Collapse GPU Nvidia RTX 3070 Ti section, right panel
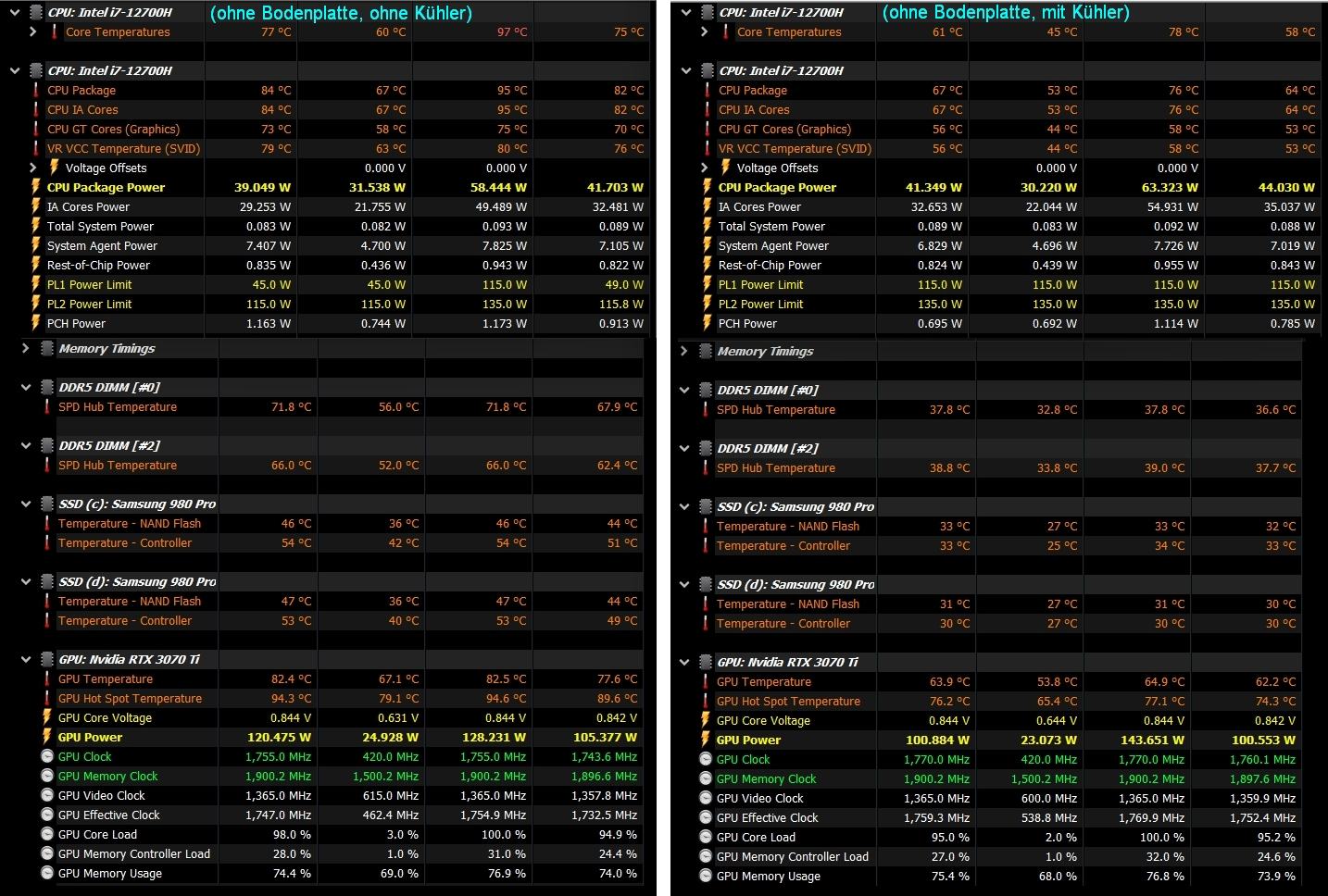 (x=684, y=663)
